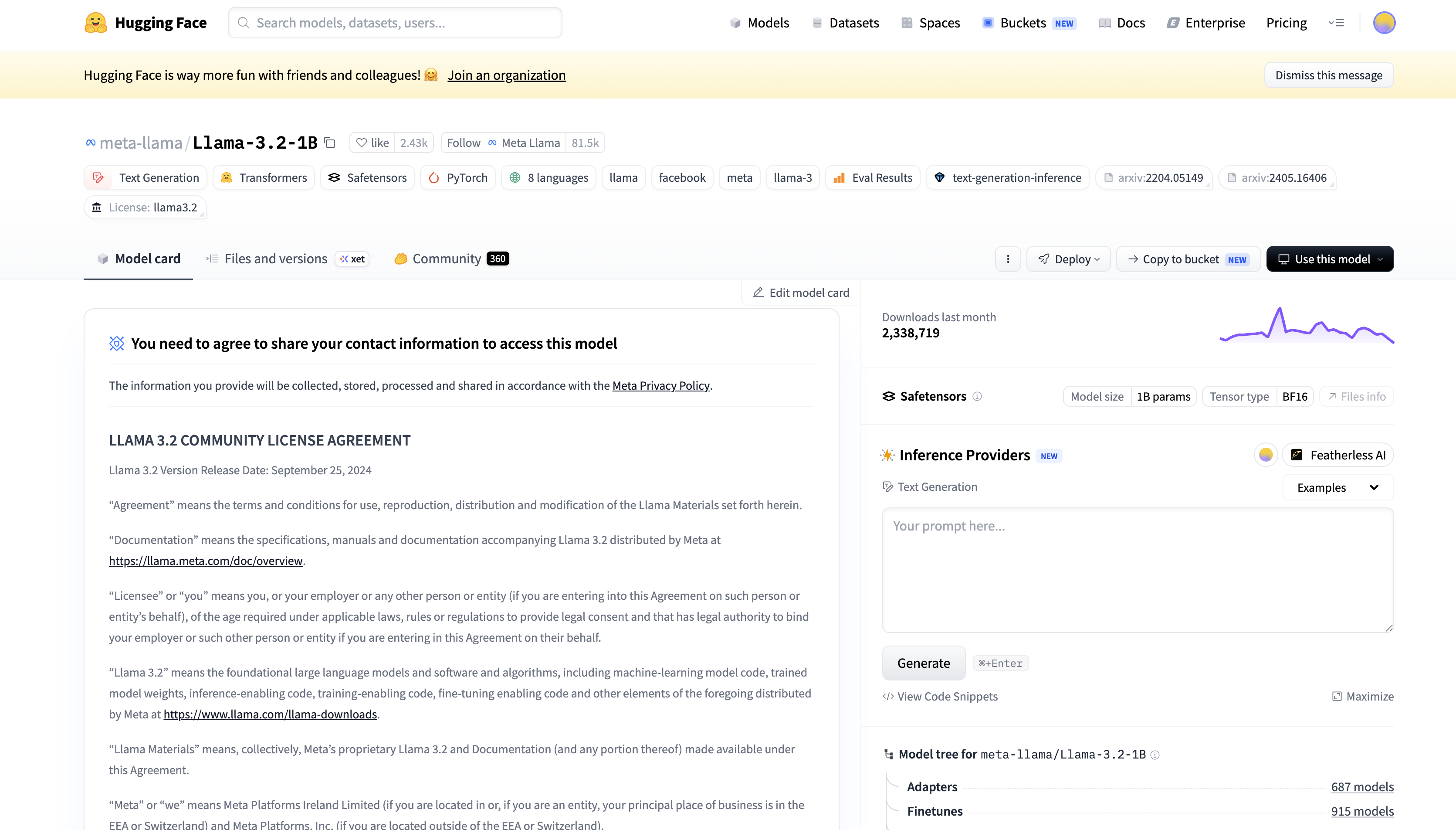Go to Datasets in top navigation

tap(845, 23)
